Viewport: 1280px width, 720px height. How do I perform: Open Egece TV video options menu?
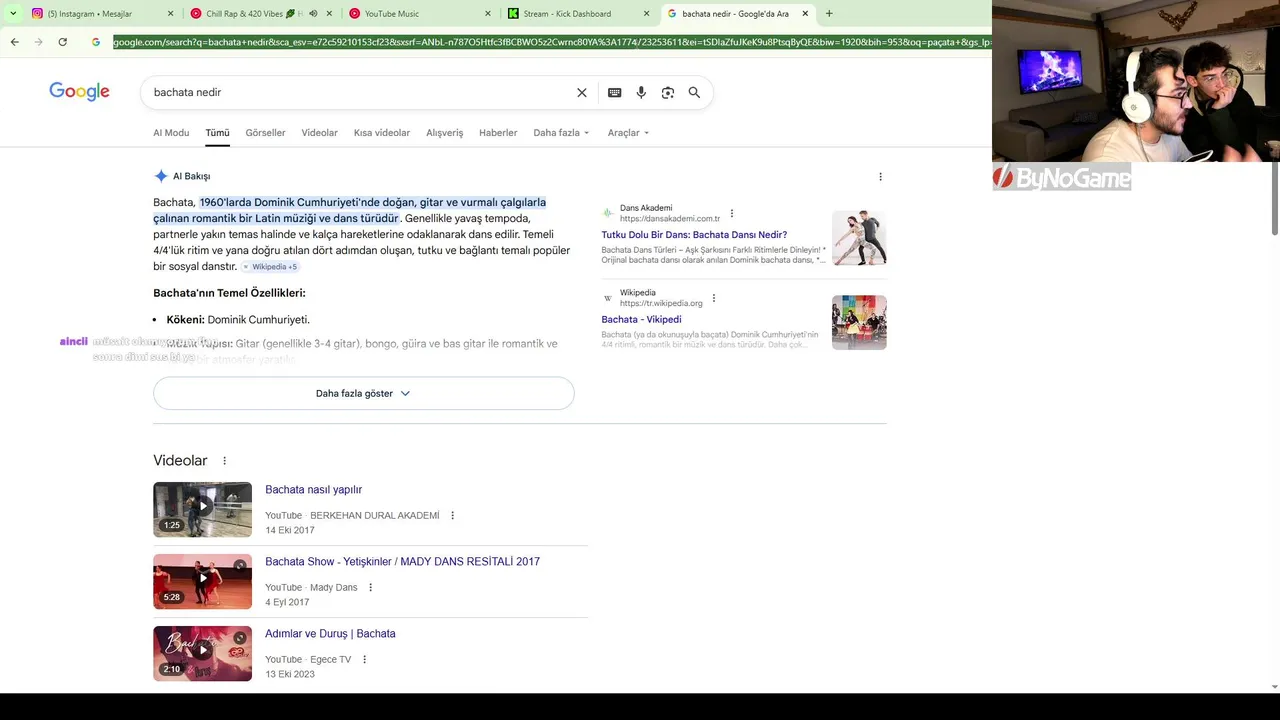tap(364, 660)
